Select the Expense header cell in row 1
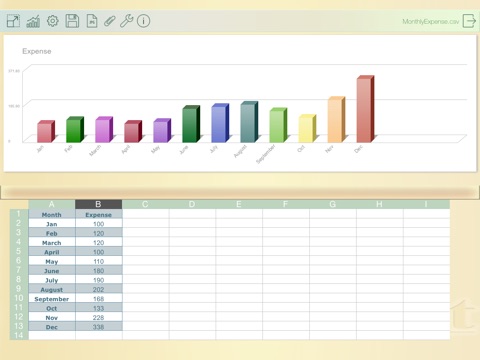The width and height of the screenshot is (480, 360). [99, 215]
